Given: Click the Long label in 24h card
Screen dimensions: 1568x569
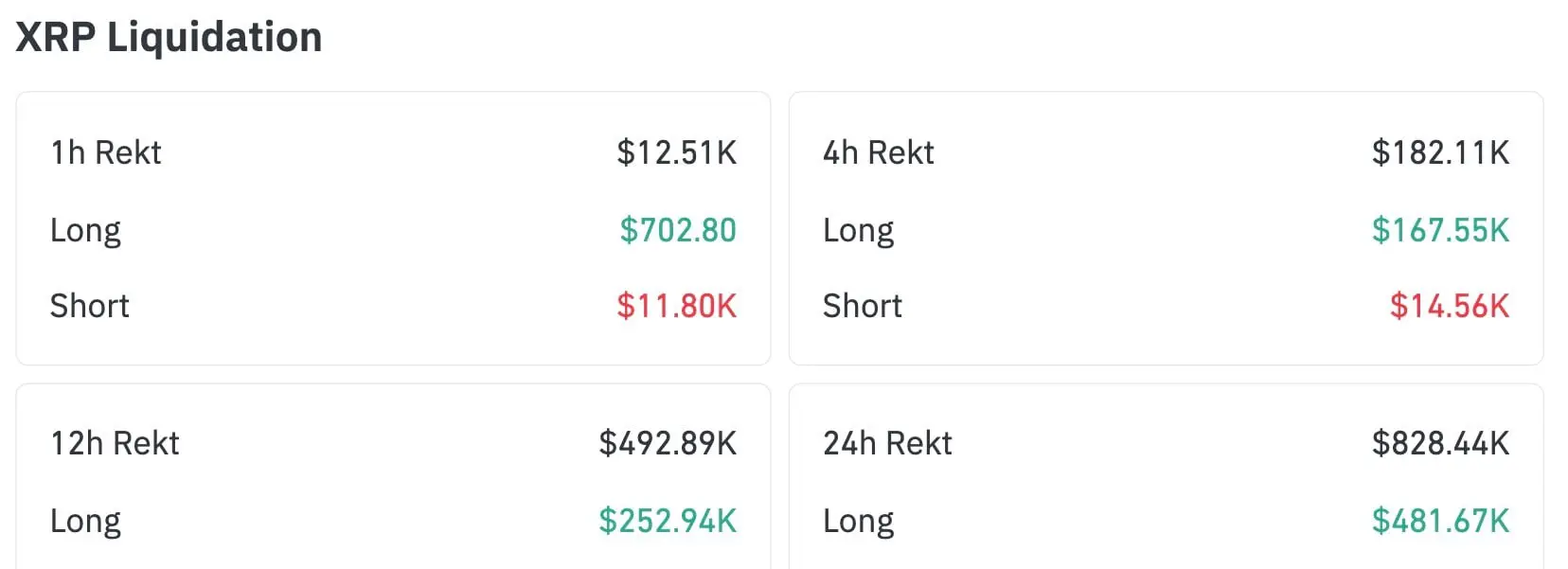Looking at the screenshot, I should coord(858,522).
